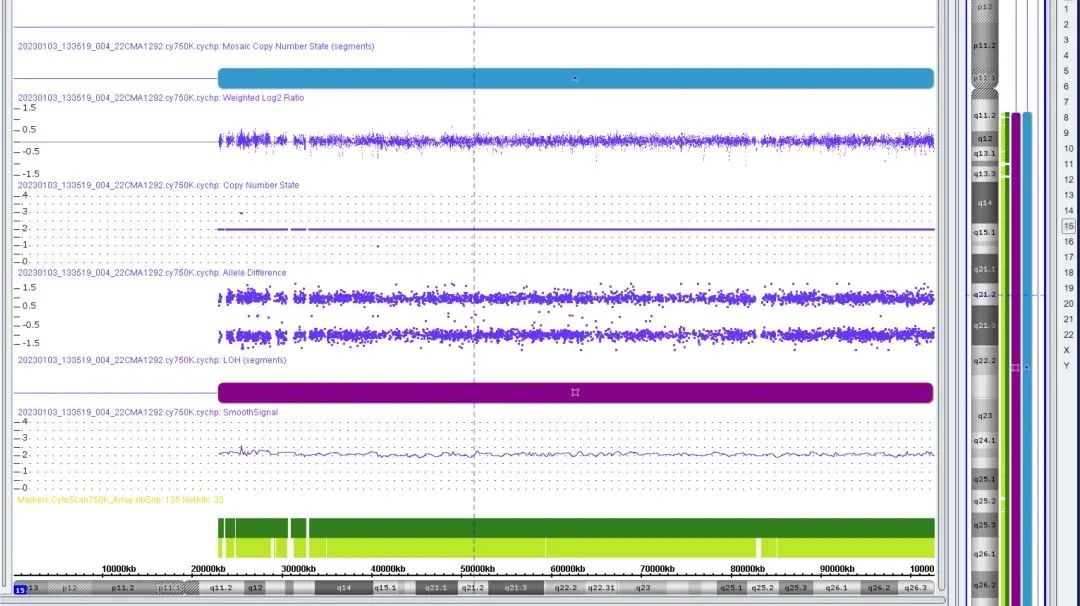Click the SmoothSignal track label
Viewport: 1080px width, 606px height.
click(148, 412)
